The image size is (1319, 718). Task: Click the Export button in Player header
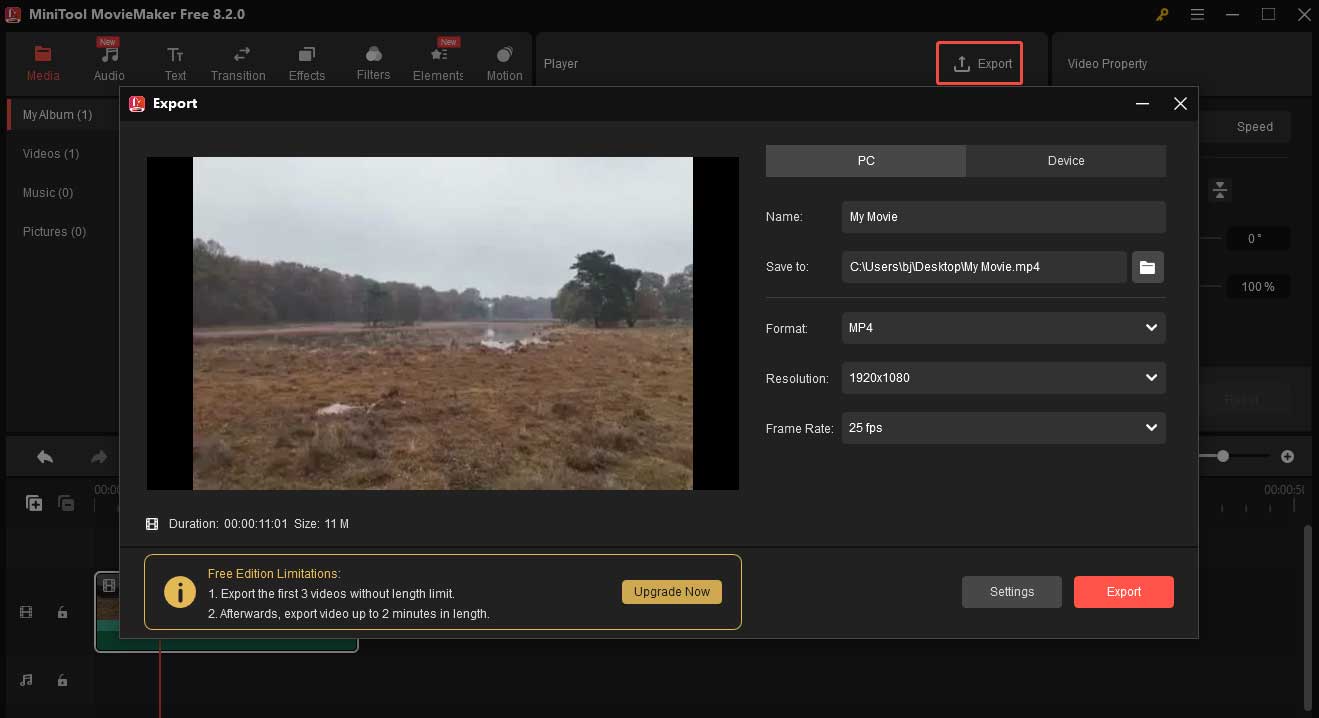click(x=979, y=63)
